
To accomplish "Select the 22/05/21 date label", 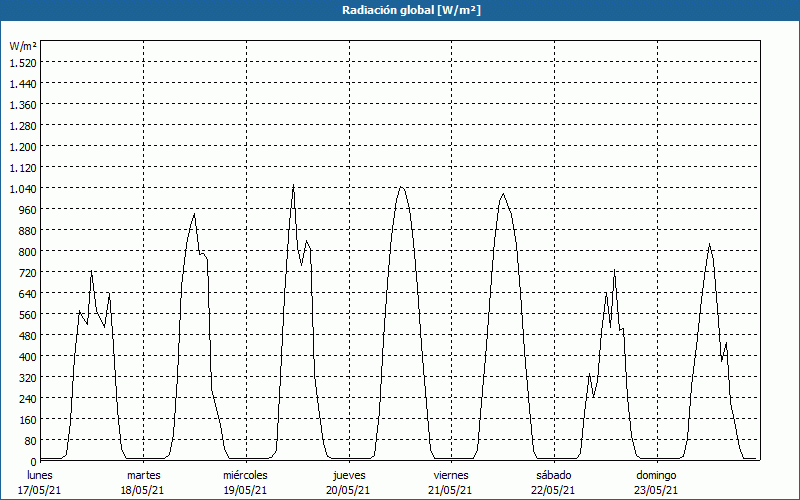I will pyautogui.click(x=553, y=490).
